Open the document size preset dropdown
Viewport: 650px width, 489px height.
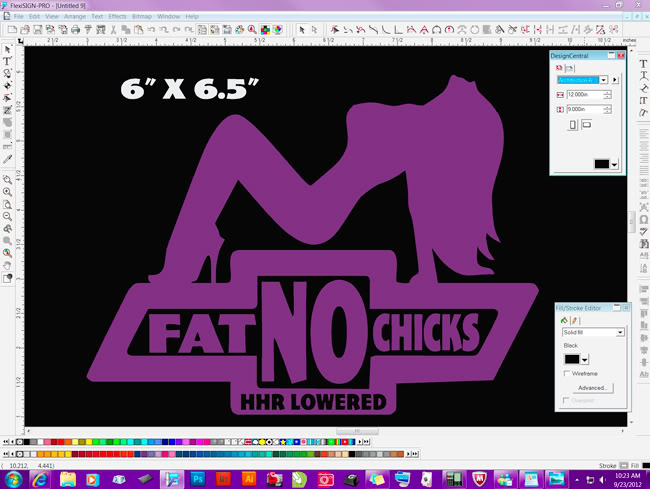click(604, 80)
